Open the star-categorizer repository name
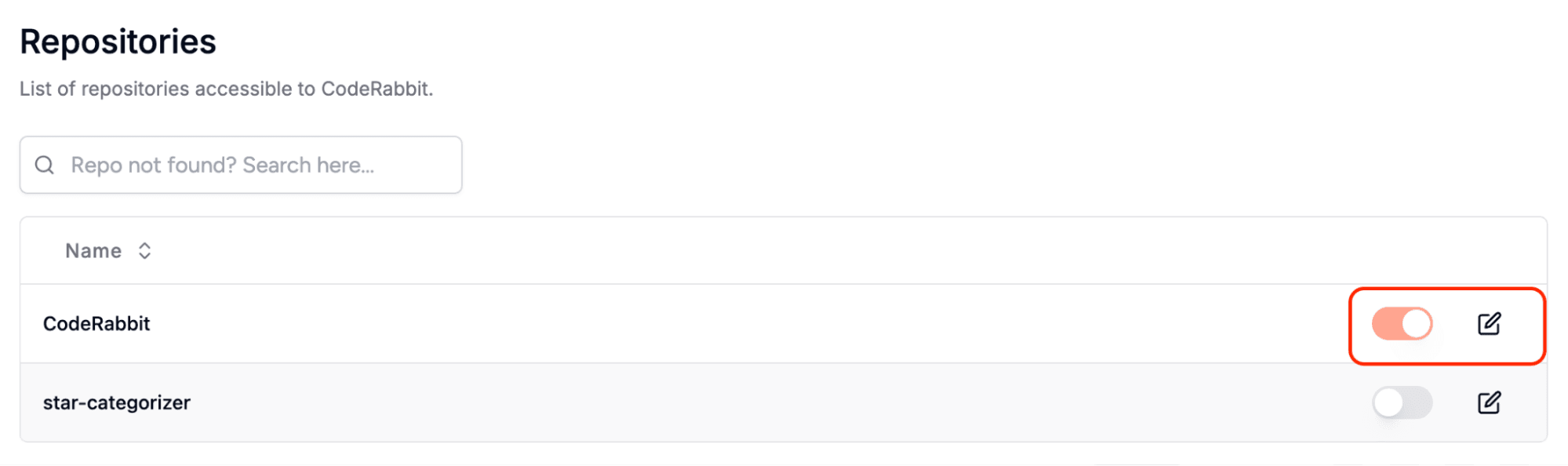The image size is (1568, 466). 117,403
